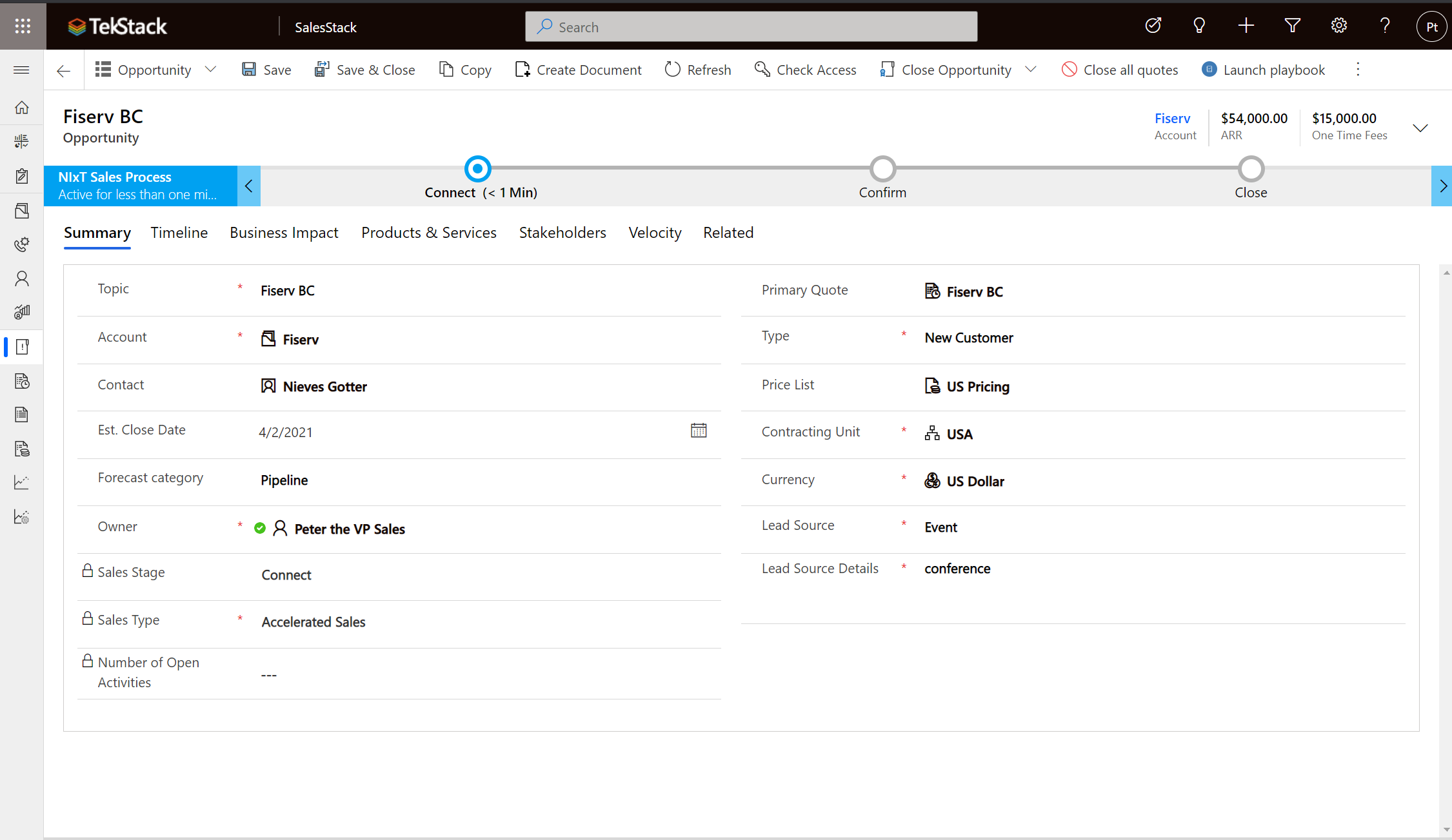Viewport: 1452px width, 840px height.
Task: Open the contacts person icon in the sidebar
Action: click(22, 278)
